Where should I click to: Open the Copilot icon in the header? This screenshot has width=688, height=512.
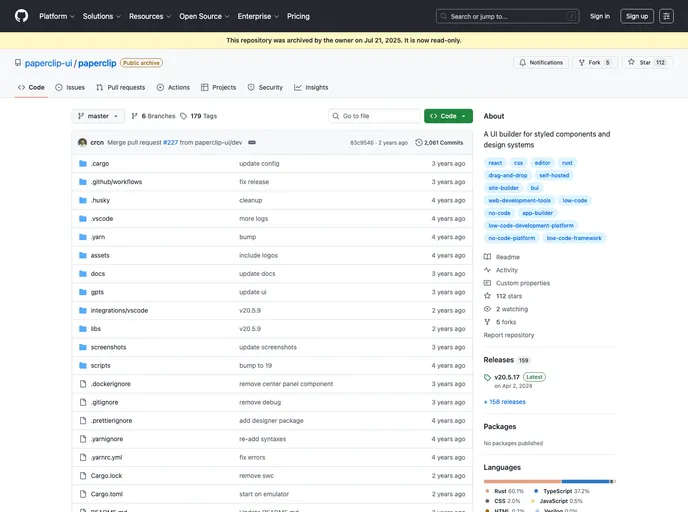(x=666, y=16)
